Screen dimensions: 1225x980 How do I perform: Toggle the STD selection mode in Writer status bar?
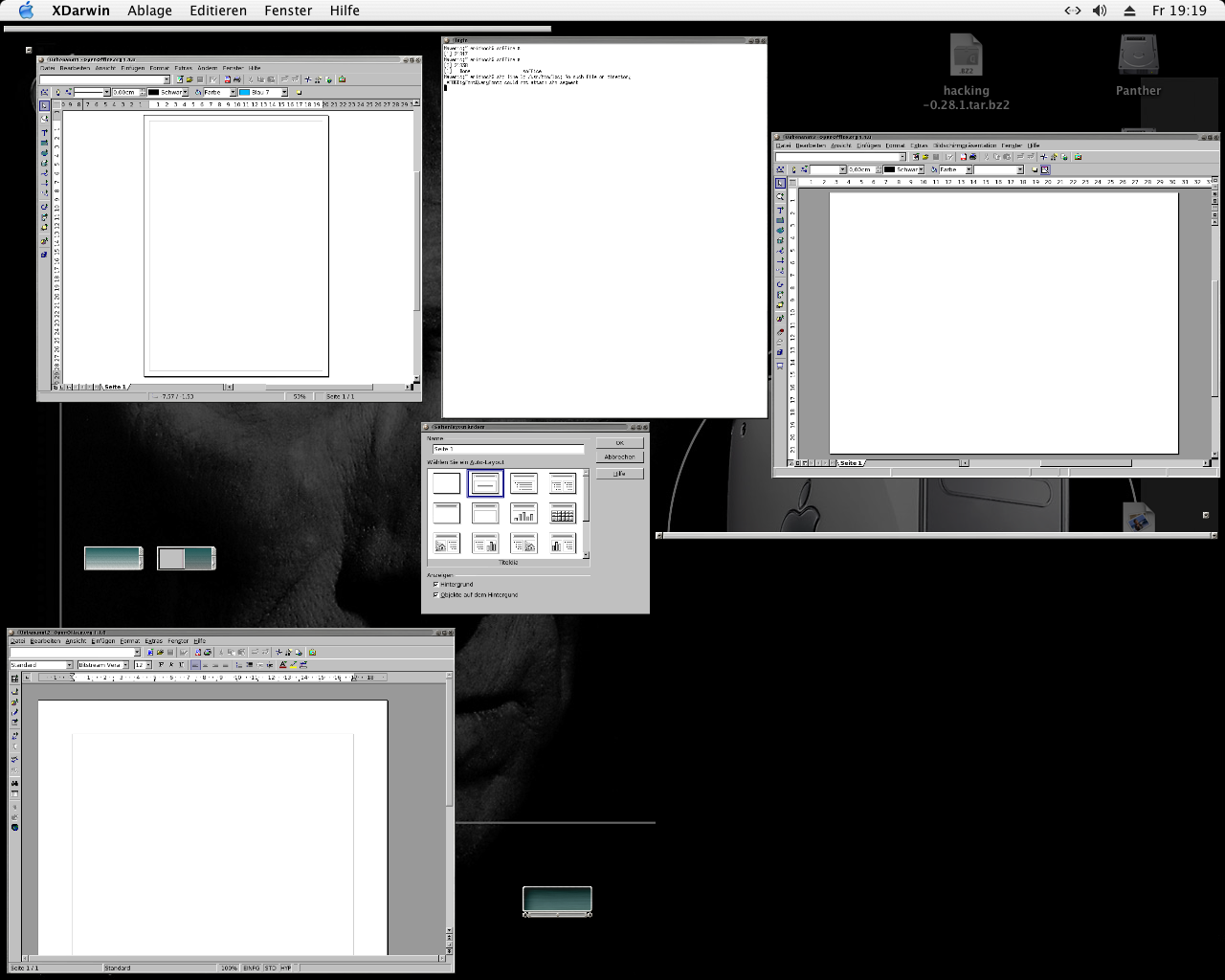click(x=271, y=968)
